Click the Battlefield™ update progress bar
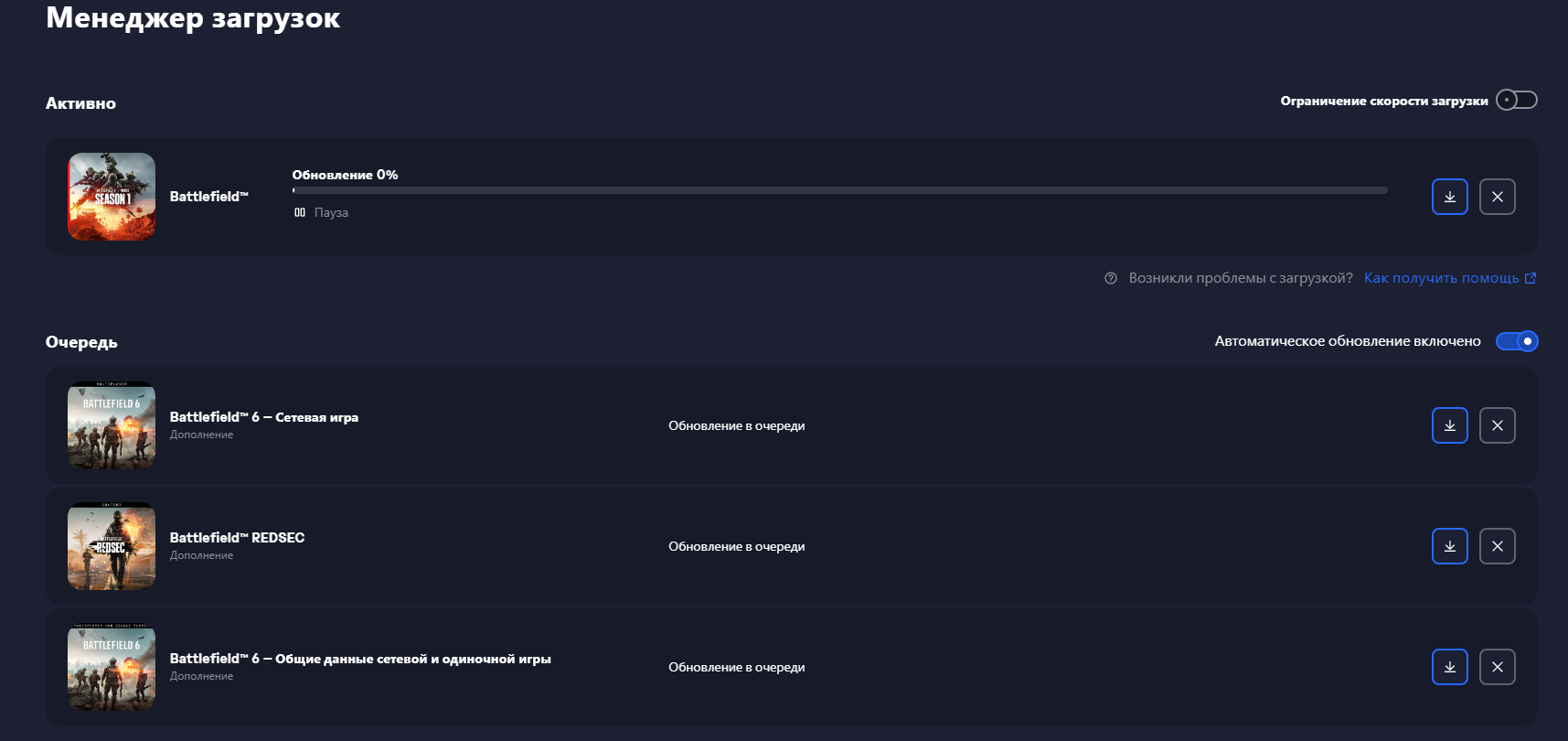Screen dimensions: 1568x741 click(840, 190)
